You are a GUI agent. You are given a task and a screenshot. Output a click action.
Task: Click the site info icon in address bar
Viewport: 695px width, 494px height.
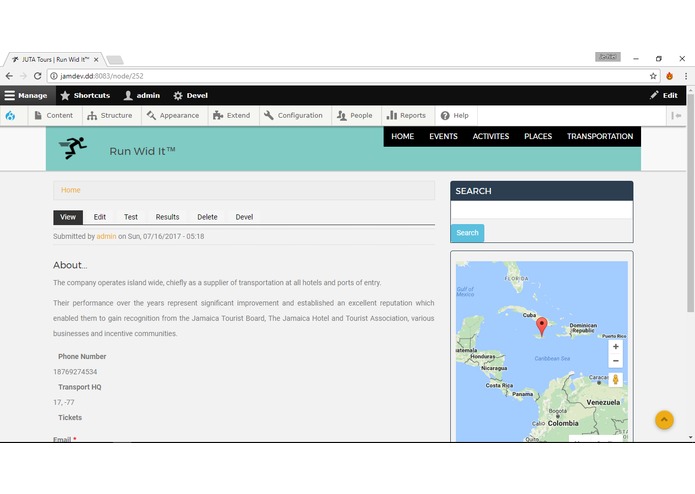click(x=53, y=76)
